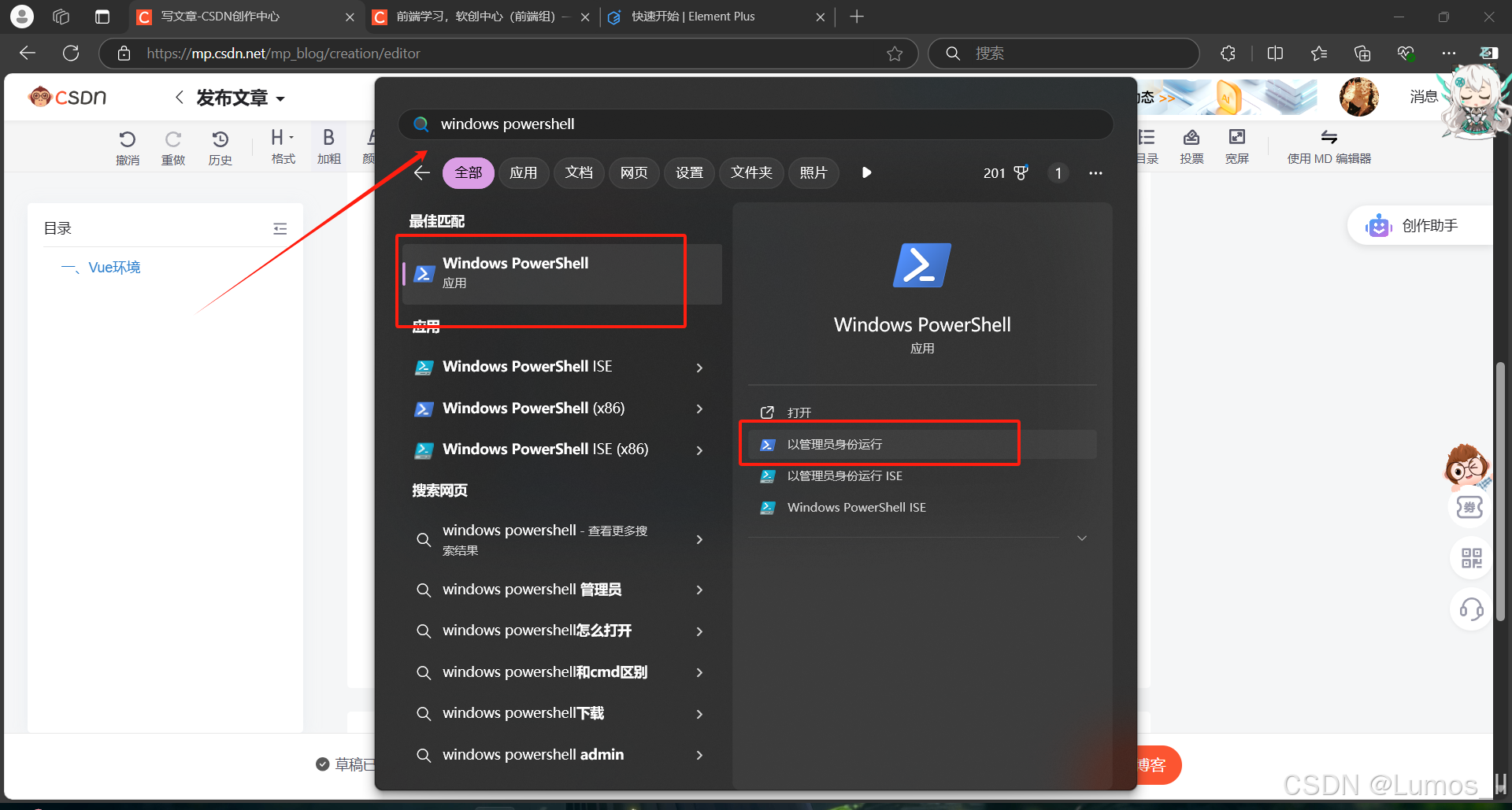
Task: Go back in Windows search panel
Action: tap(422, 172)
